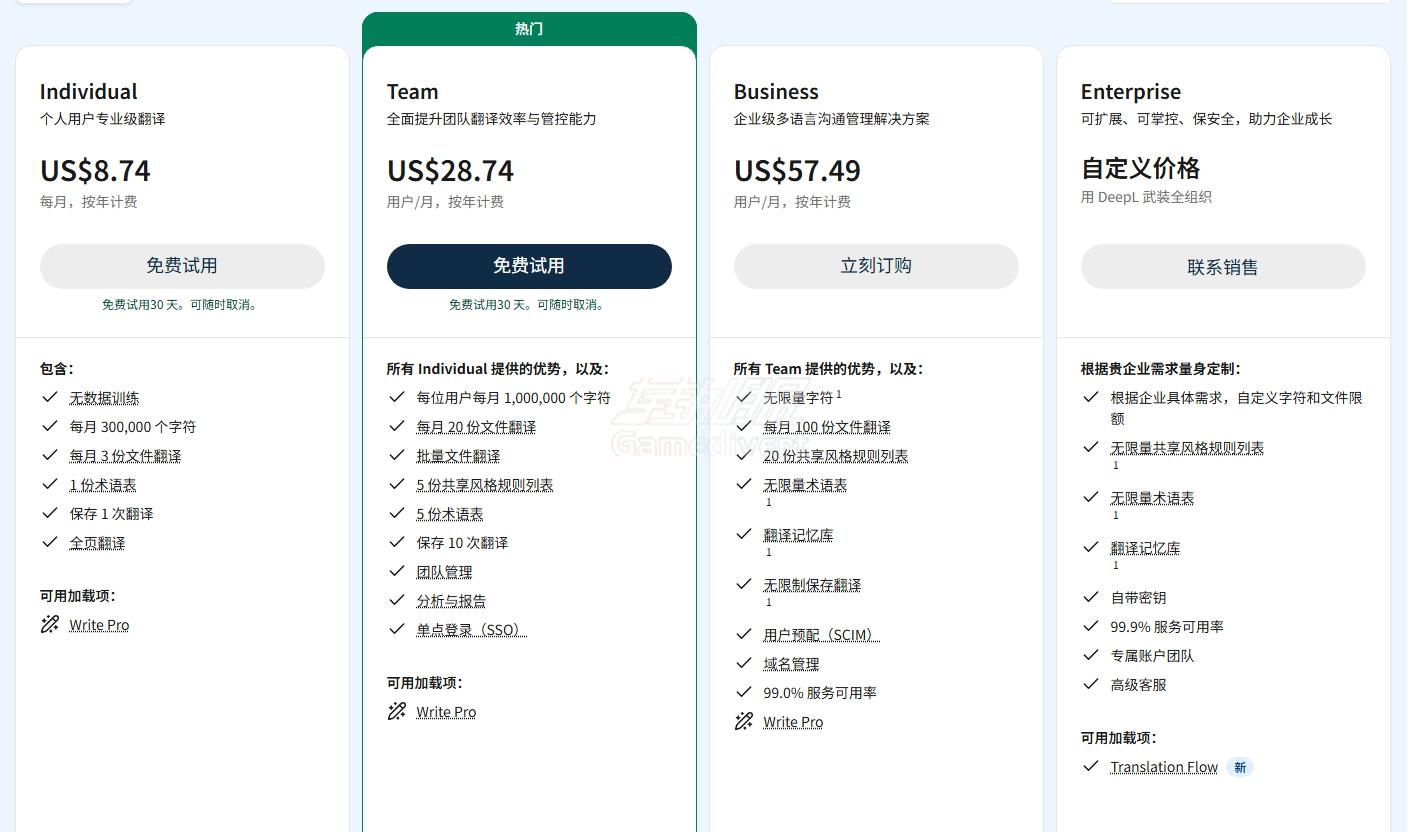Open the 全页翻译 feature link
The width and height of the screenshot is (1423, 832).
click(97, 543)
